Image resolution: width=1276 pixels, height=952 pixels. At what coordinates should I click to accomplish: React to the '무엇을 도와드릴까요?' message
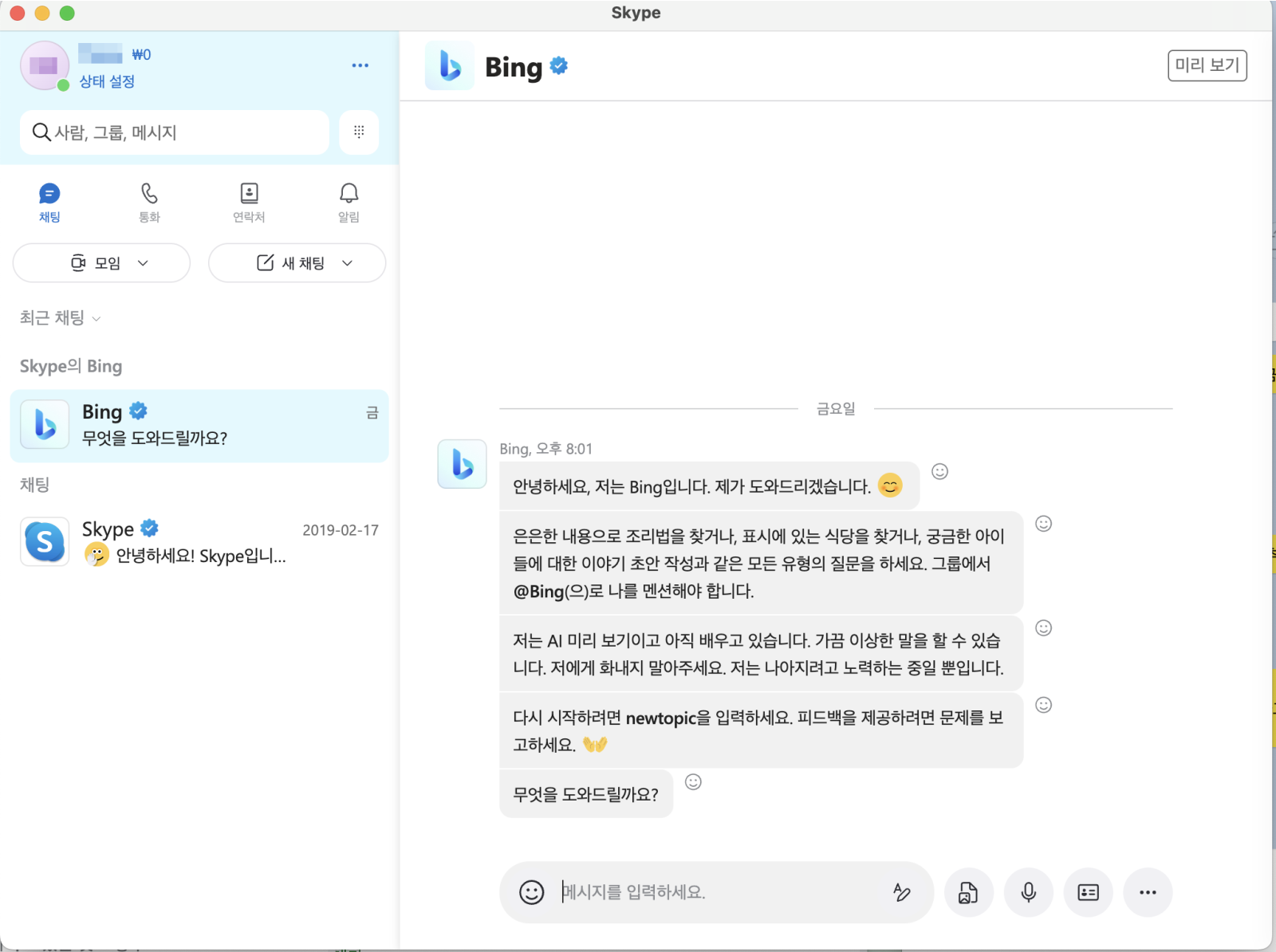click(x=693, y=782)
